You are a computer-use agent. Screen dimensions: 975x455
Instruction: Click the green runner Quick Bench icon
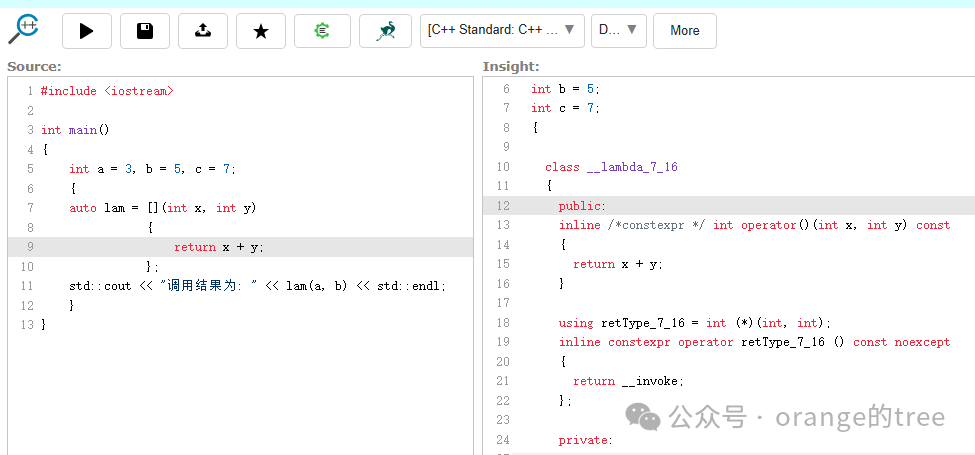tap(386, 30)
